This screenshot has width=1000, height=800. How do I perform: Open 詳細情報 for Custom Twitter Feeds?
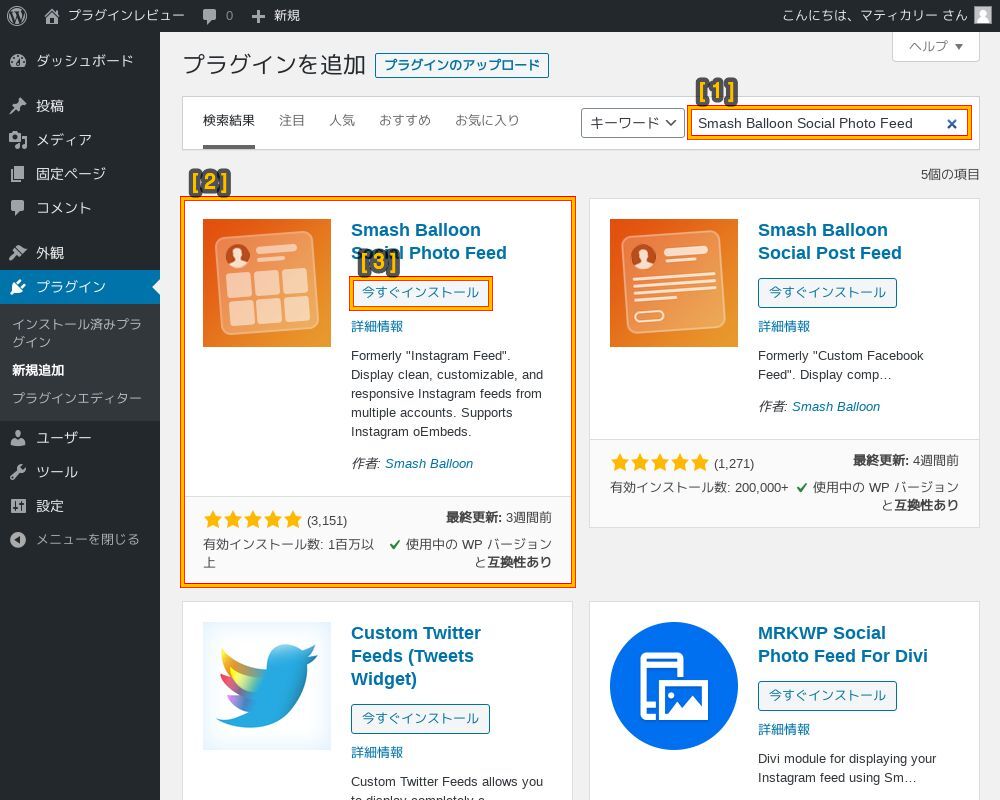coord(377,753)
